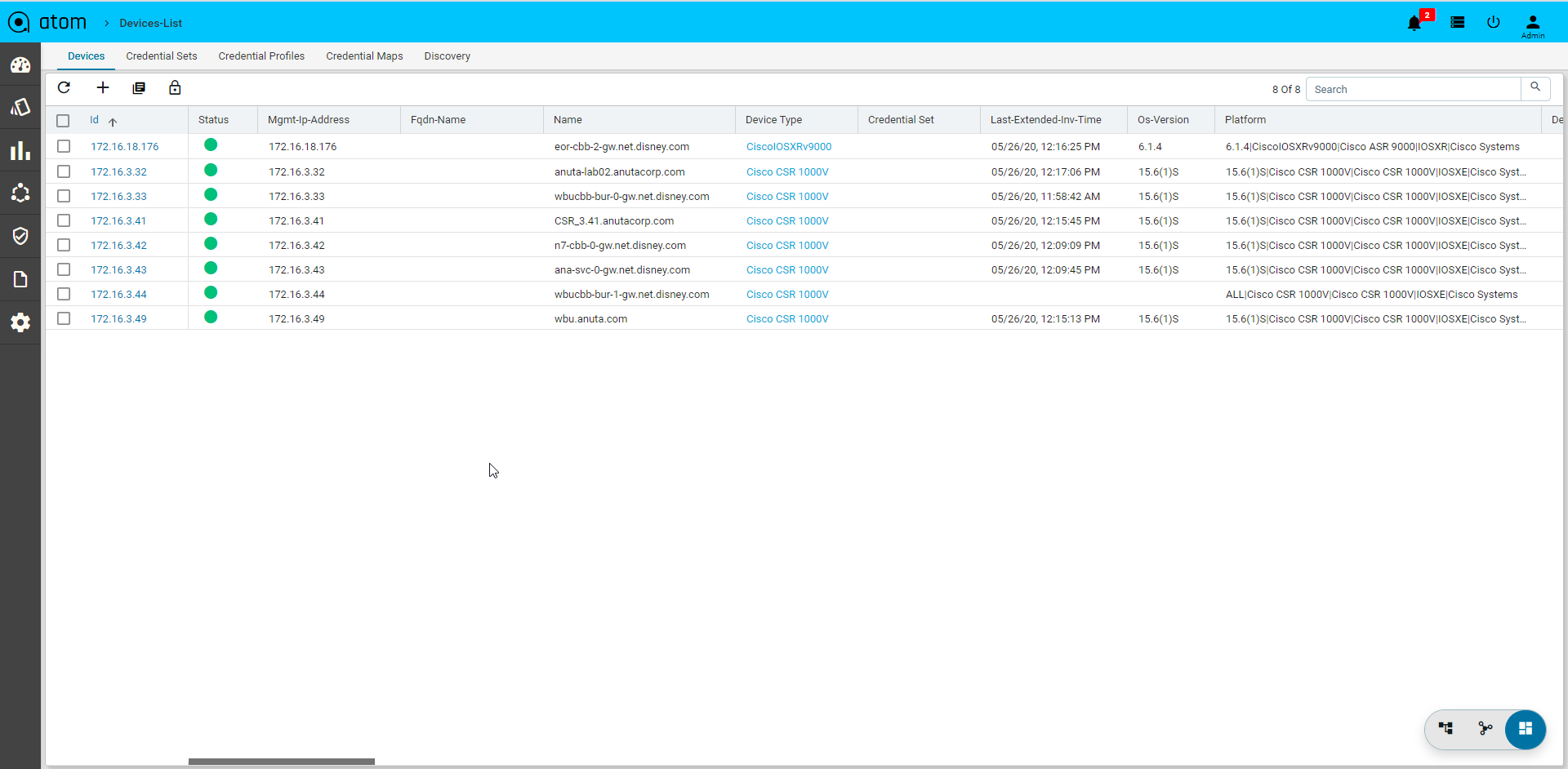Sort by the Fqdn-Name column header

point(439,120)
